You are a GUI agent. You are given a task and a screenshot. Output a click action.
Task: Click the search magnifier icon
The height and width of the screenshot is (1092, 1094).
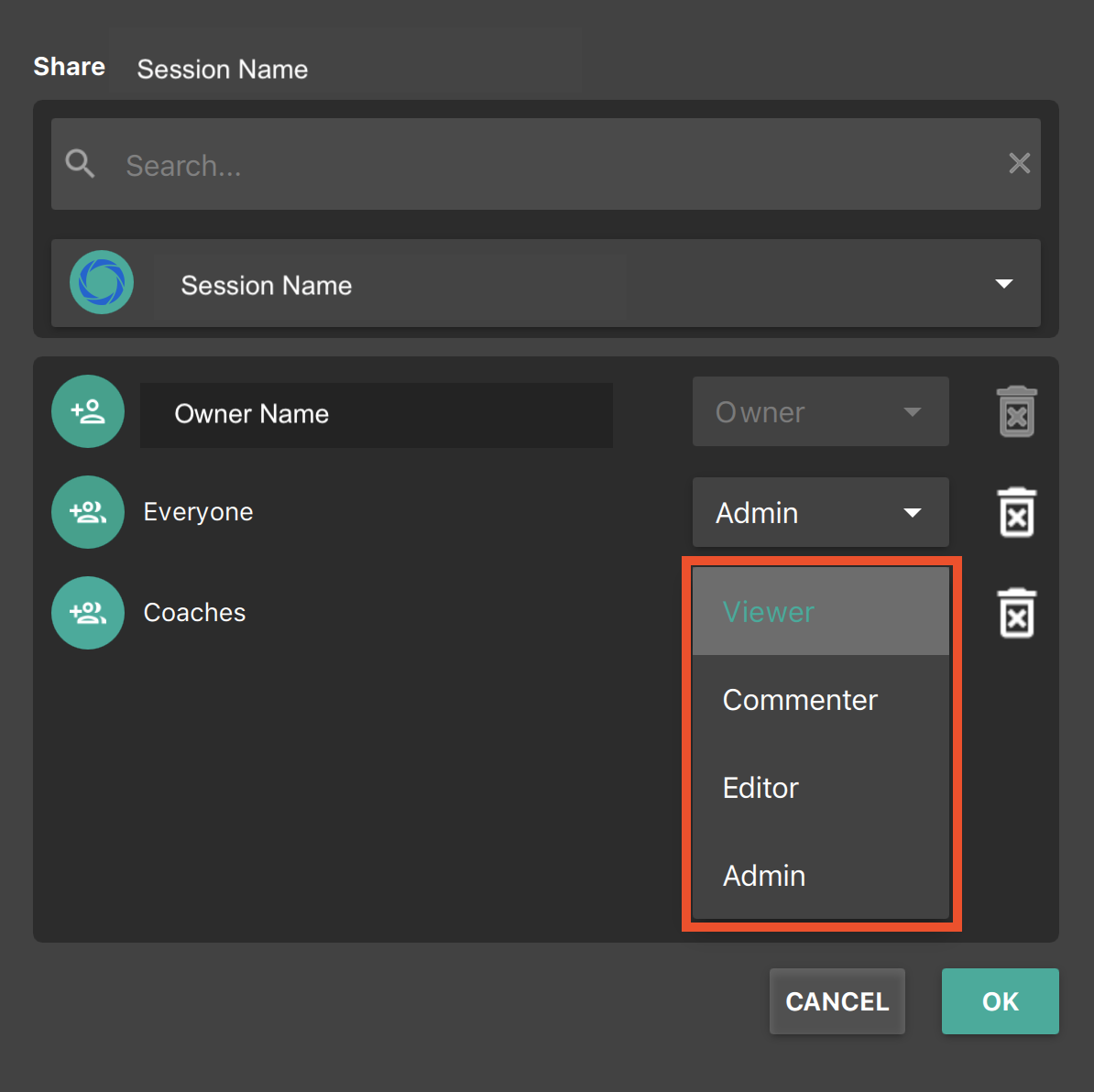[80, 164]
